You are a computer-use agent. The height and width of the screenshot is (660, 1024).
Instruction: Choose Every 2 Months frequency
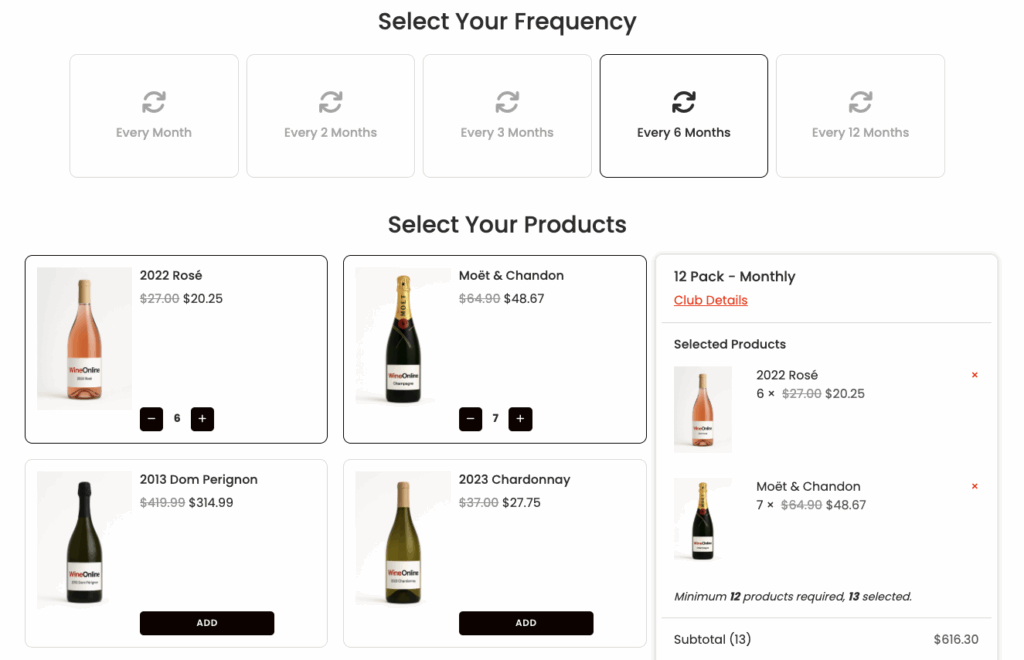click(331, 116)
